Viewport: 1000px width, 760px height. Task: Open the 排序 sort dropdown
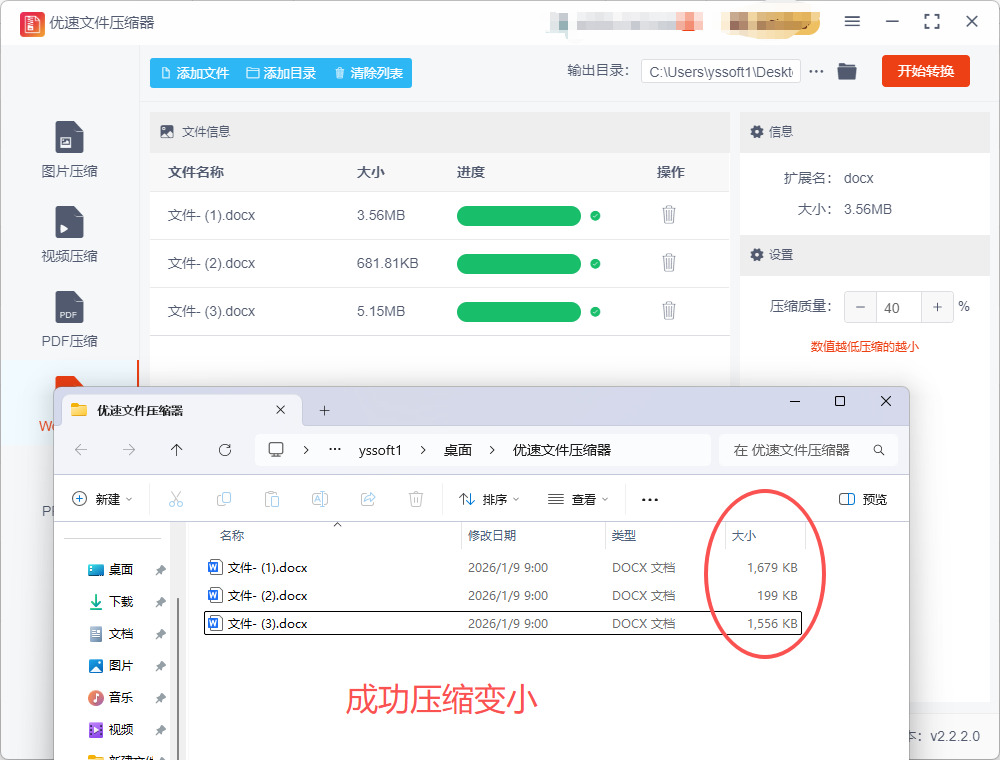click(490, 499)
